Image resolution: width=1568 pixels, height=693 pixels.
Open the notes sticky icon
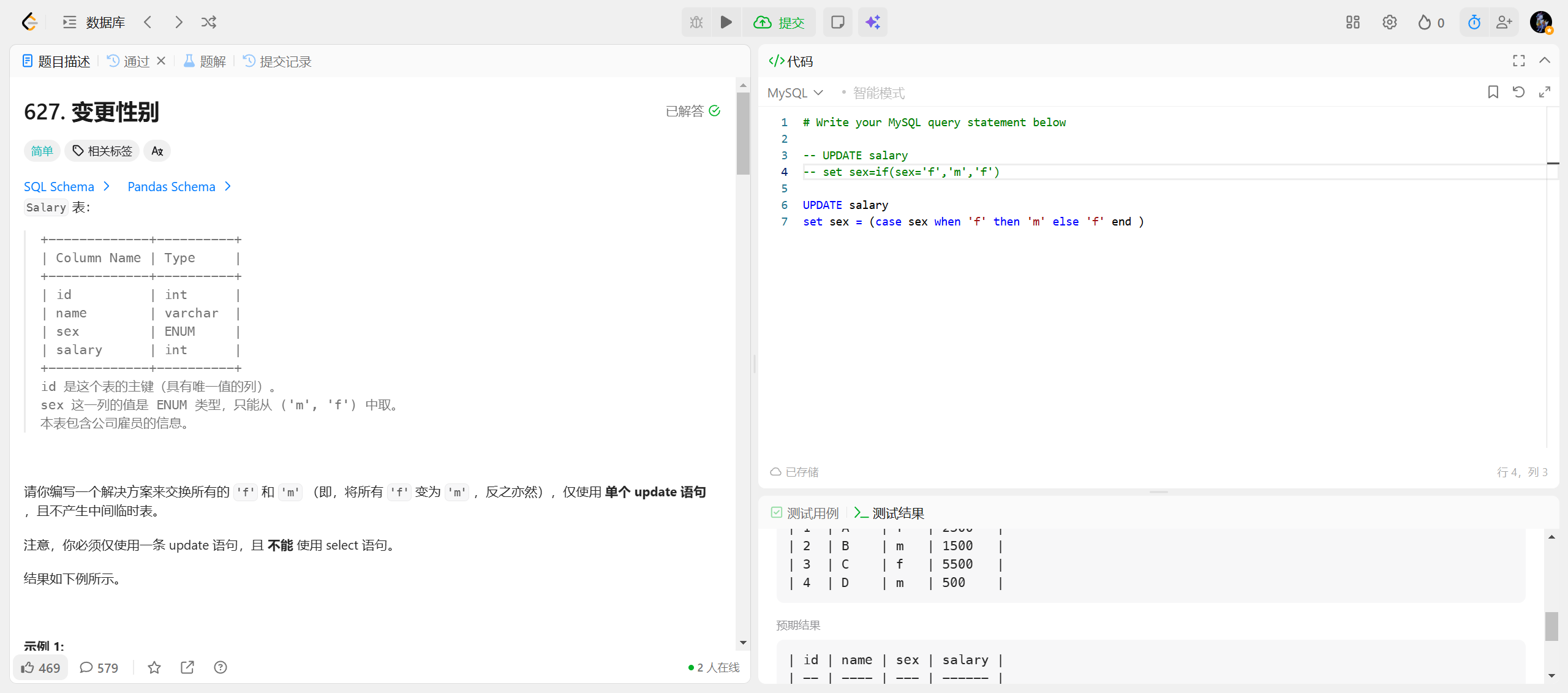837,23
